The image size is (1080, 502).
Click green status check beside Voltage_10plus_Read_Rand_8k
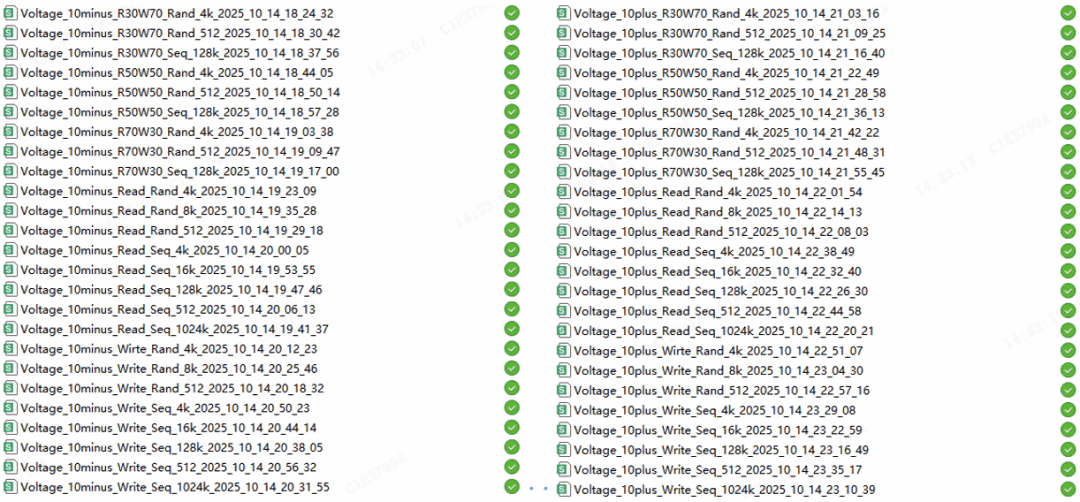tap(1068, 211)
